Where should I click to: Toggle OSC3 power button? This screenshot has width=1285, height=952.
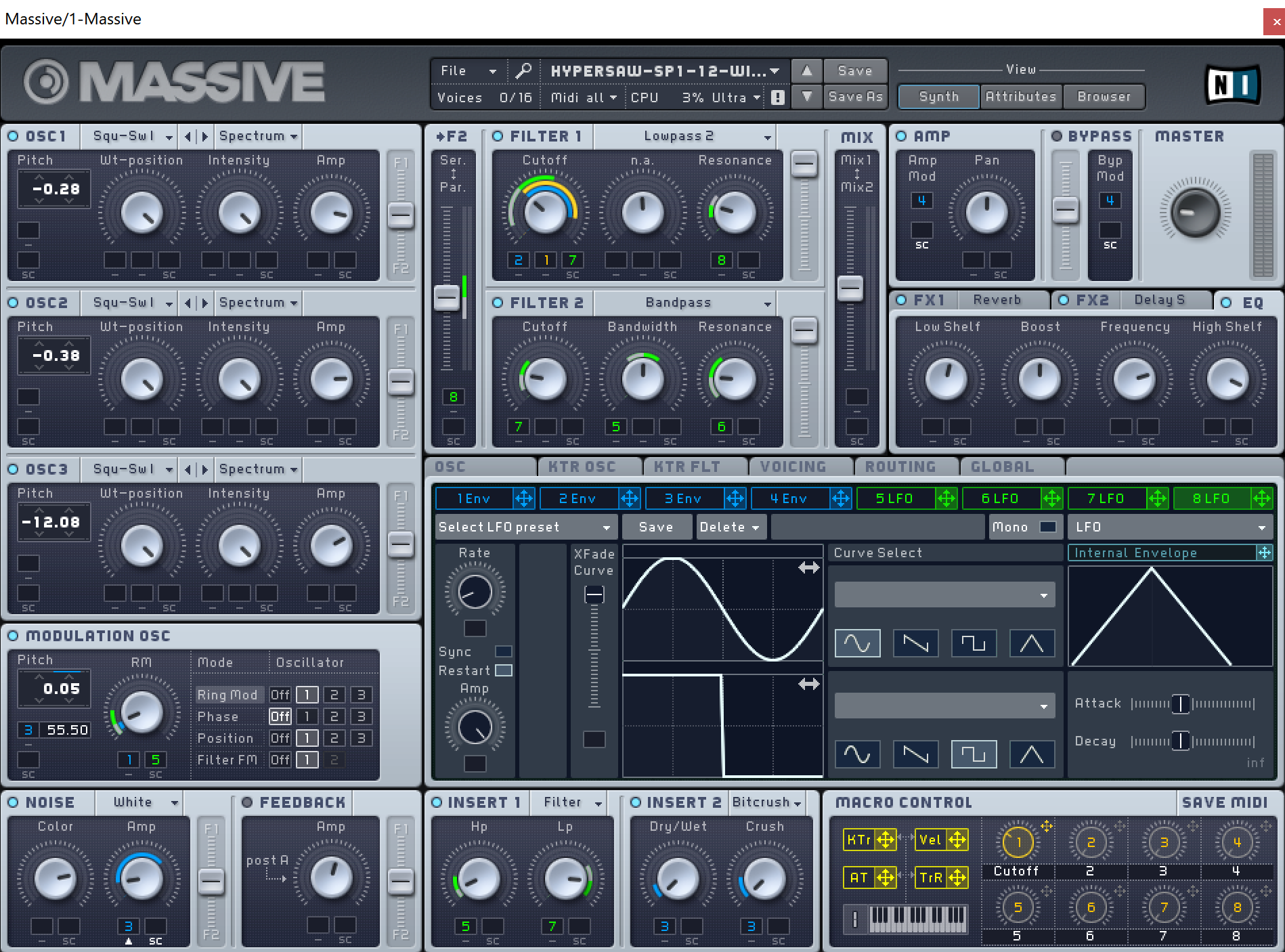click(x=13, y=469)
